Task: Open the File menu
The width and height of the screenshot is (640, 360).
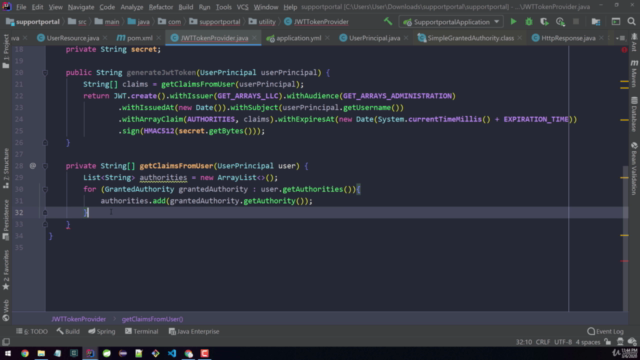Action: coord(21,7)
